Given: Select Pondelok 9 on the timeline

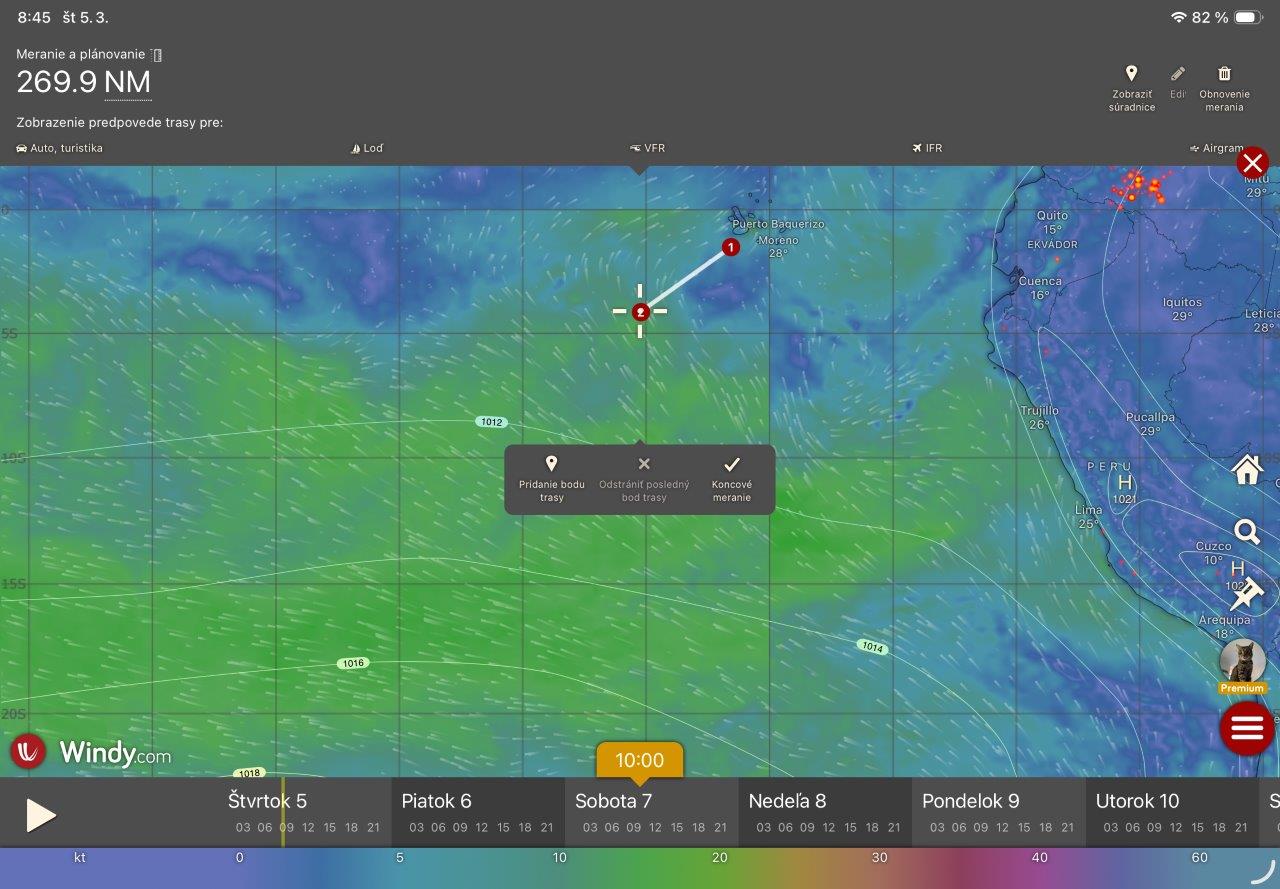Looking at the screenshot, I should [970, 801].
